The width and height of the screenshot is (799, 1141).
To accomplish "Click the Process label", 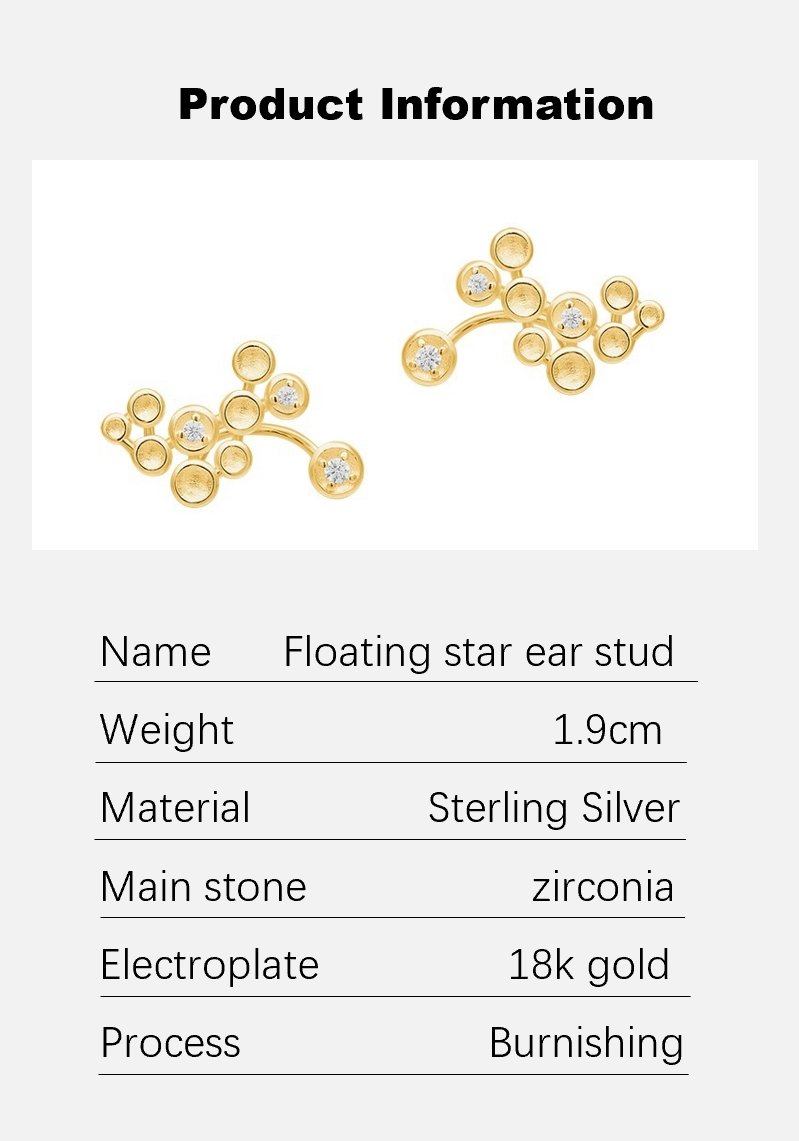I will [170, 1043].
